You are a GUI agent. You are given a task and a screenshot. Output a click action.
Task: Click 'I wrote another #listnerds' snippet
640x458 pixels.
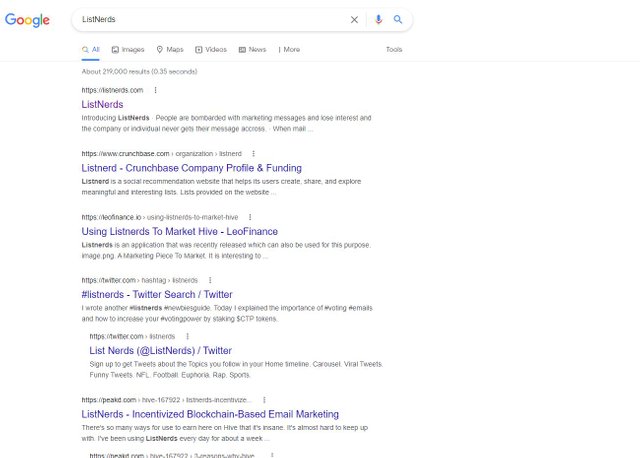pos(227,313)
